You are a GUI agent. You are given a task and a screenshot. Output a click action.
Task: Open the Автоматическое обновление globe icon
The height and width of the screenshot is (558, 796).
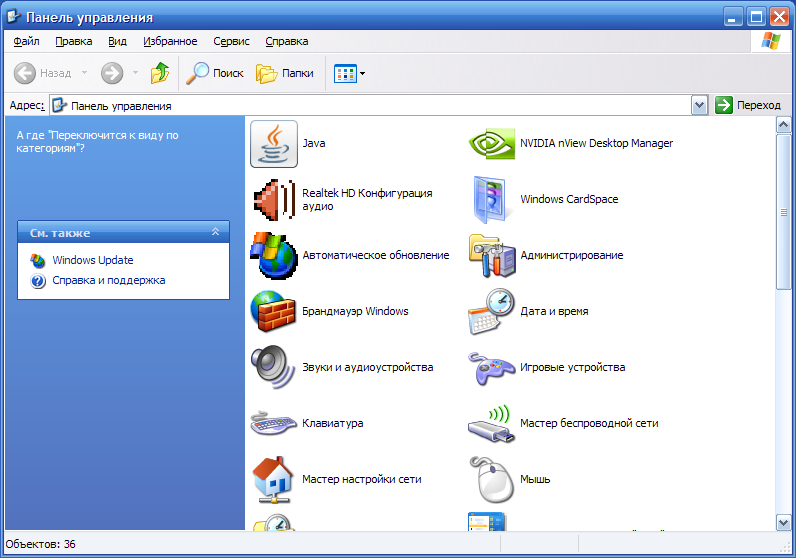[274, 255]
